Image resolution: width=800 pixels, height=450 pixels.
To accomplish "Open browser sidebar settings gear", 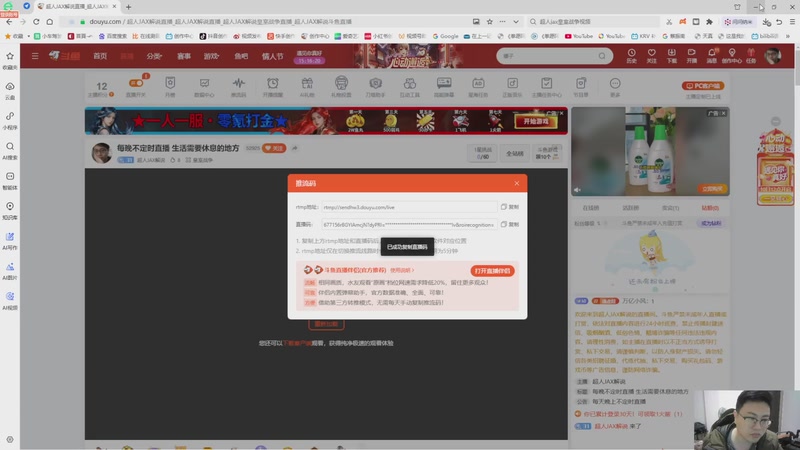I will tap(10, 439).
